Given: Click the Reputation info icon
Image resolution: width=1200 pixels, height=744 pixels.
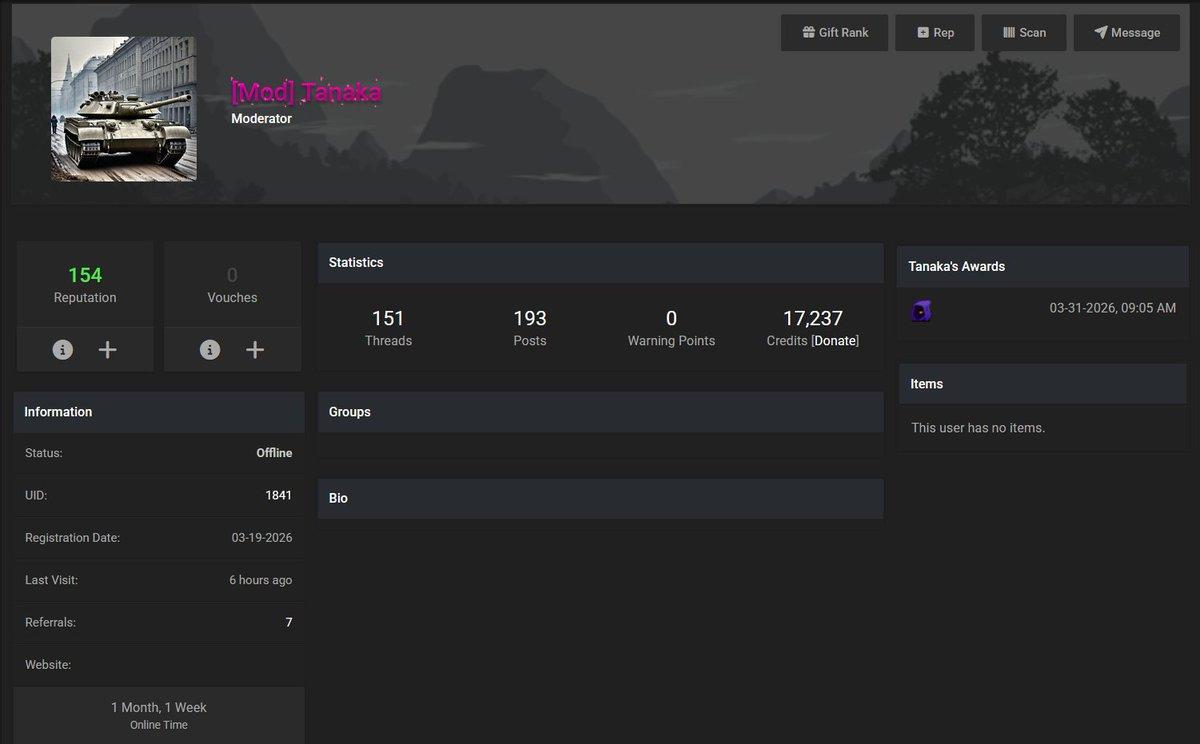Looking at the screenshot, I should pos(63,349).
